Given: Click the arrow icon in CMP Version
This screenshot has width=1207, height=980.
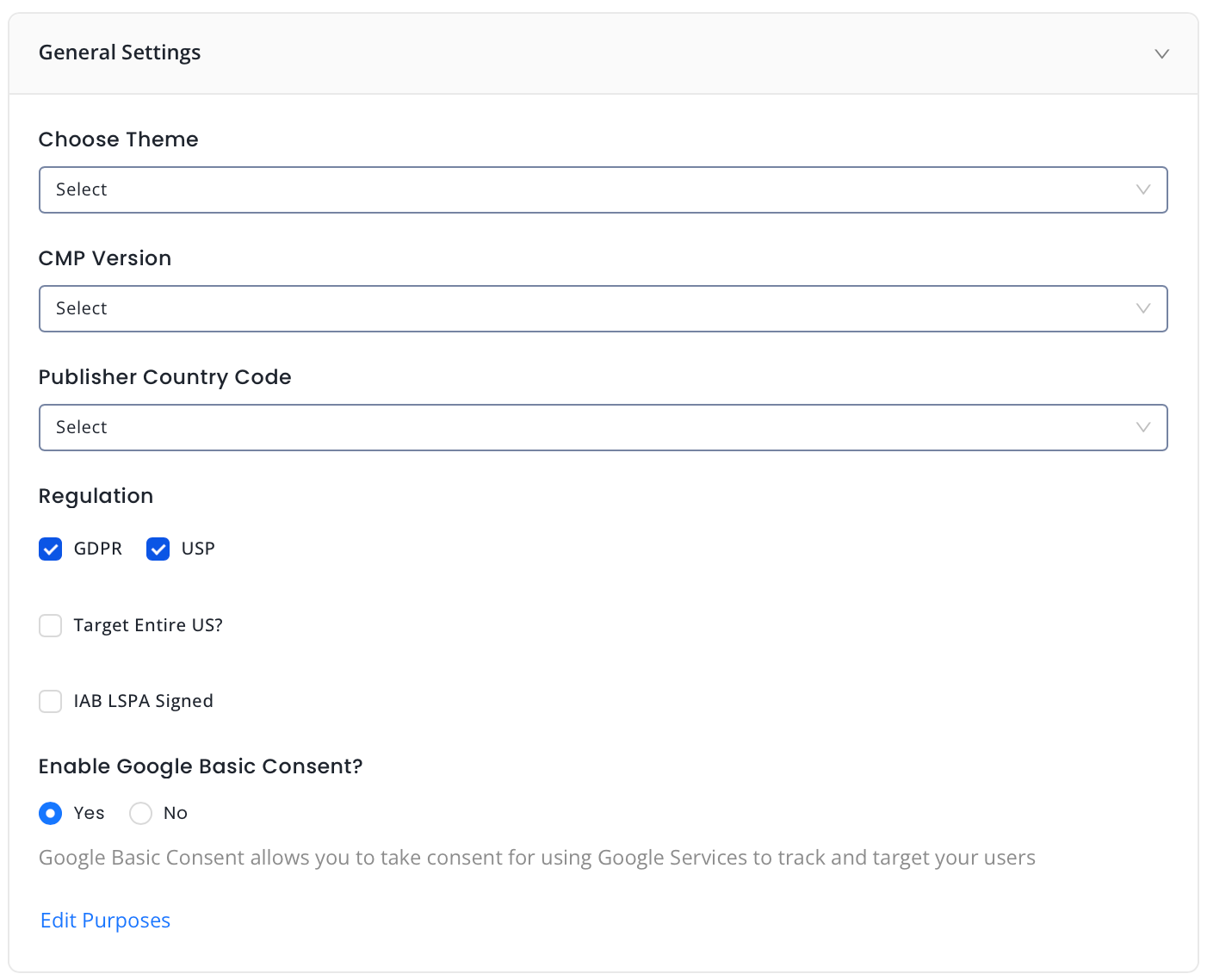Looking at the screenshot, I should point(1142,308).
